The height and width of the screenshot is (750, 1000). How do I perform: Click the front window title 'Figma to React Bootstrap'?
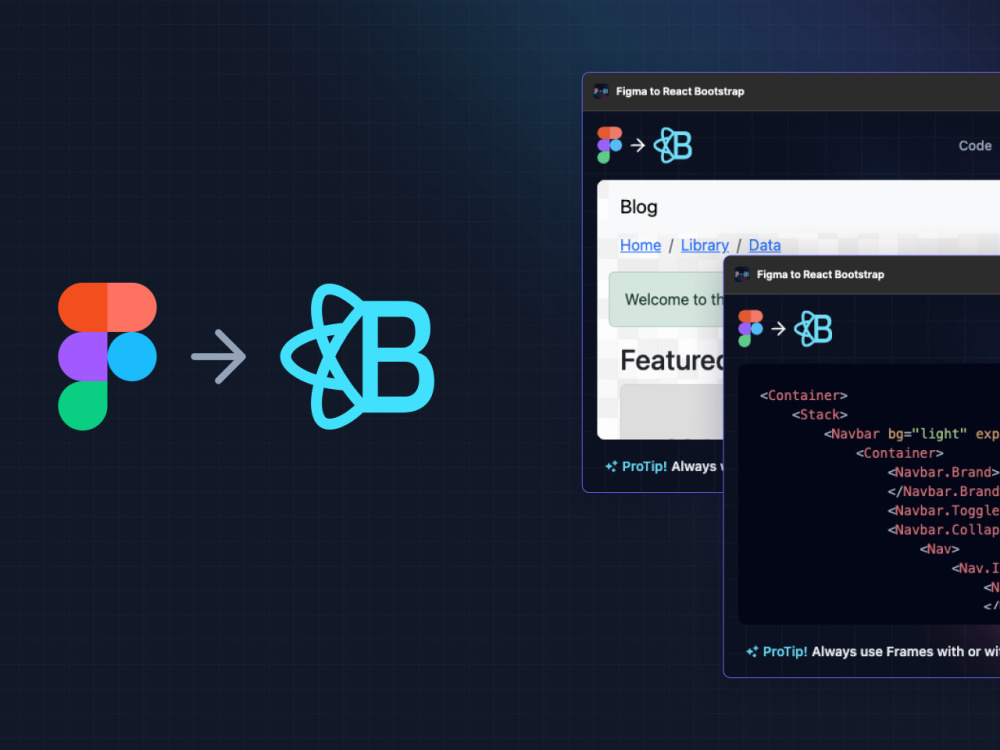820,274
